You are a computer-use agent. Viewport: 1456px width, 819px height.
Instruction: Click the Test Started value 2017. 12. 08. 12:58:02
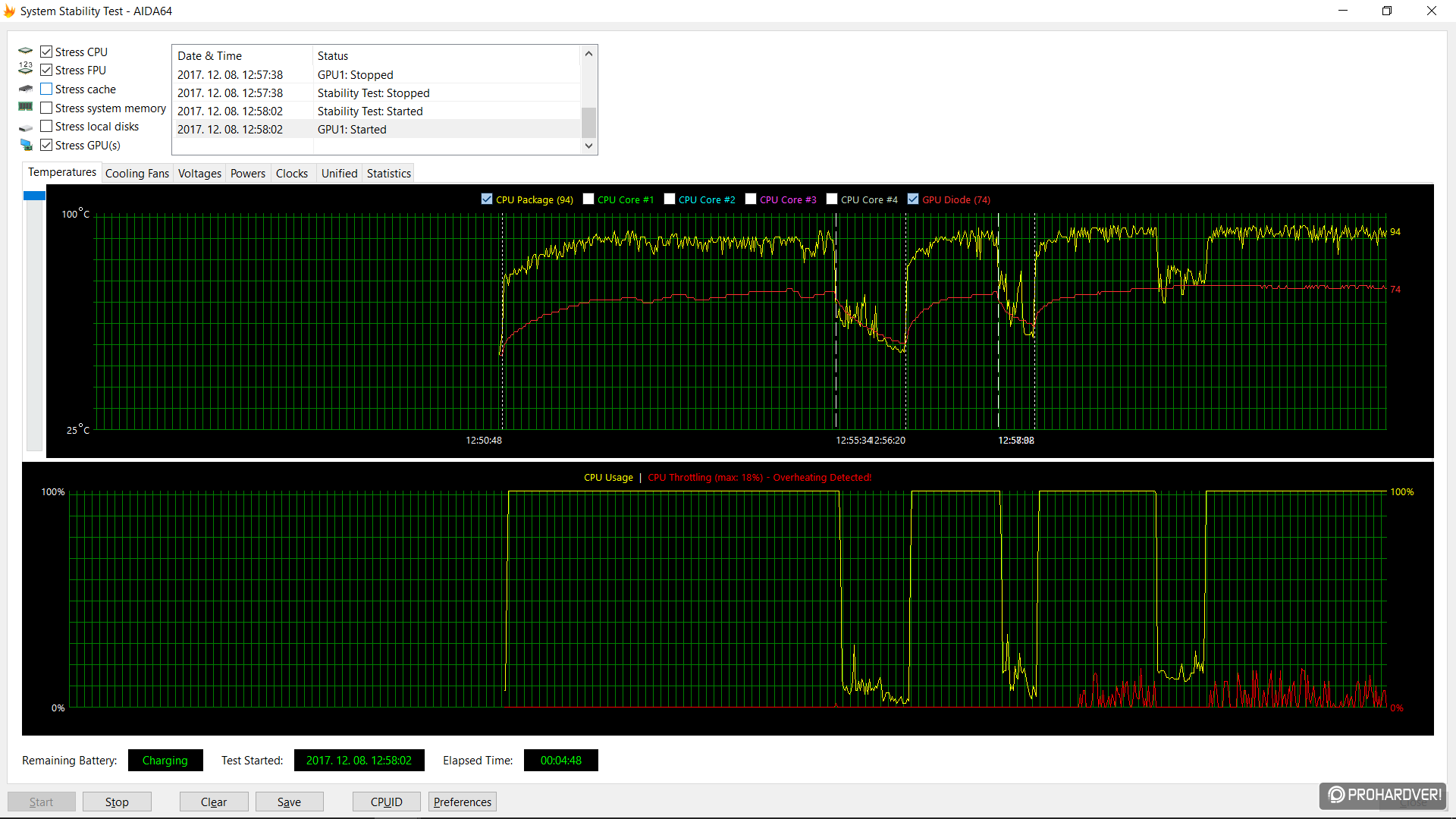tap(359, 760)
